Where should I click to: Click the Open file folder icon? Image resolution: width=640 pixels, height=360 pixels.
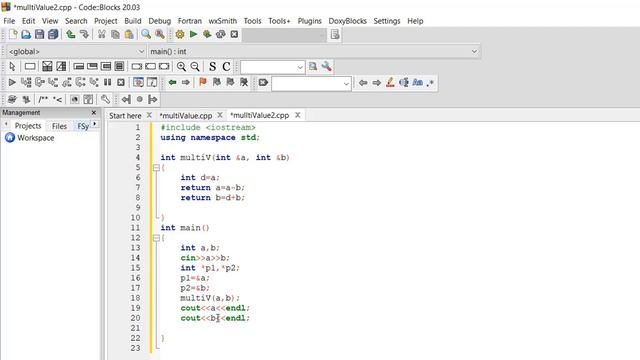(26, 34)
